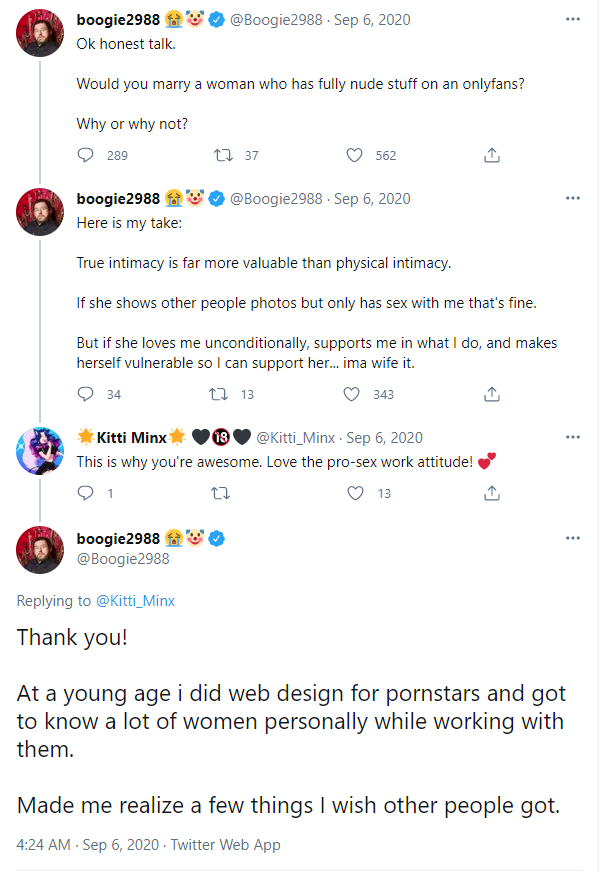The image size is (600, 872).
Task: Like the 'Ok honest talk' tweet
Action: click(353, 155)
